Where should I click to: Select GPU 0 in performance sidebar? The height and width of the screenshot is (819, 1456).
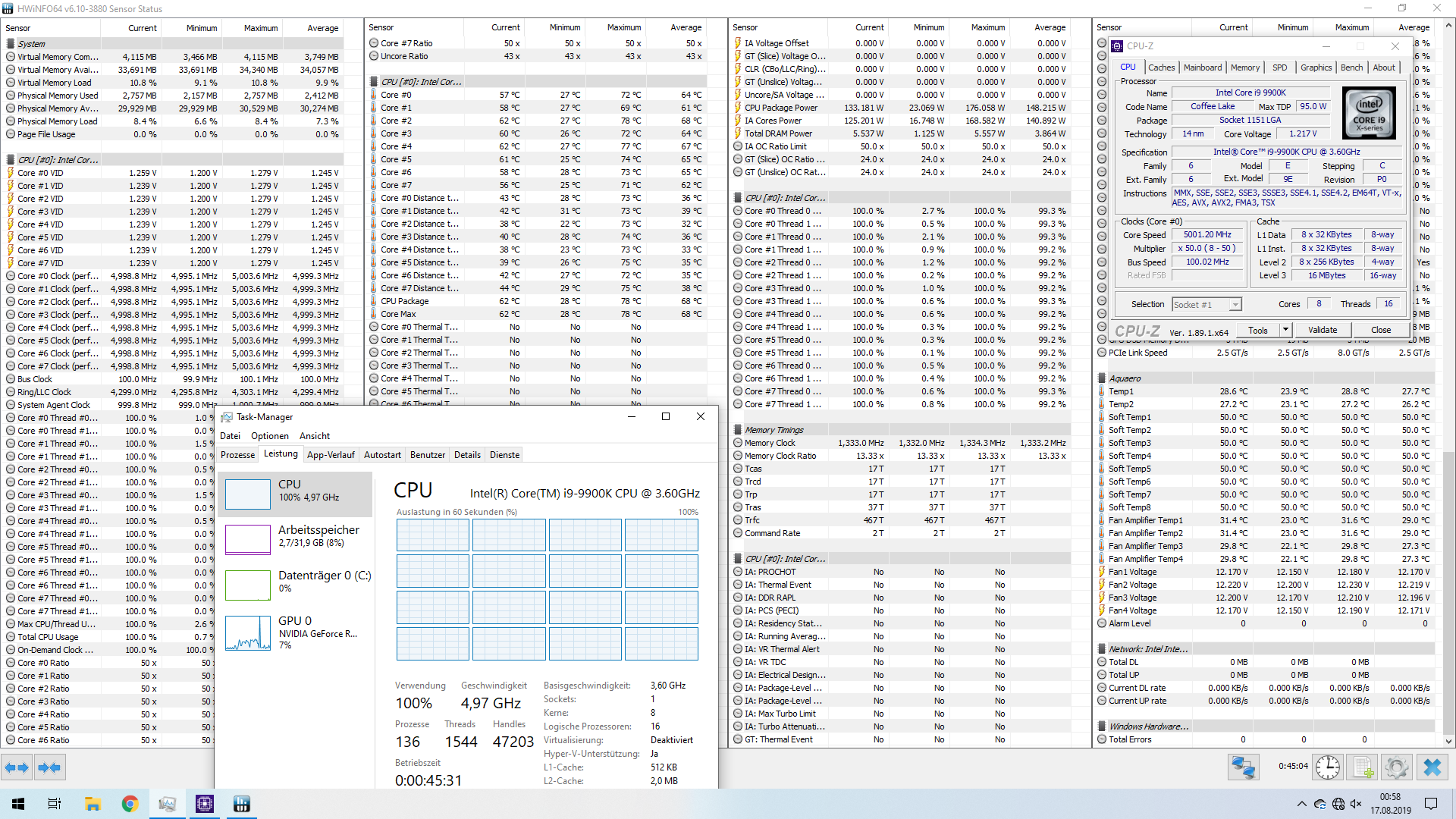[296, 632]
